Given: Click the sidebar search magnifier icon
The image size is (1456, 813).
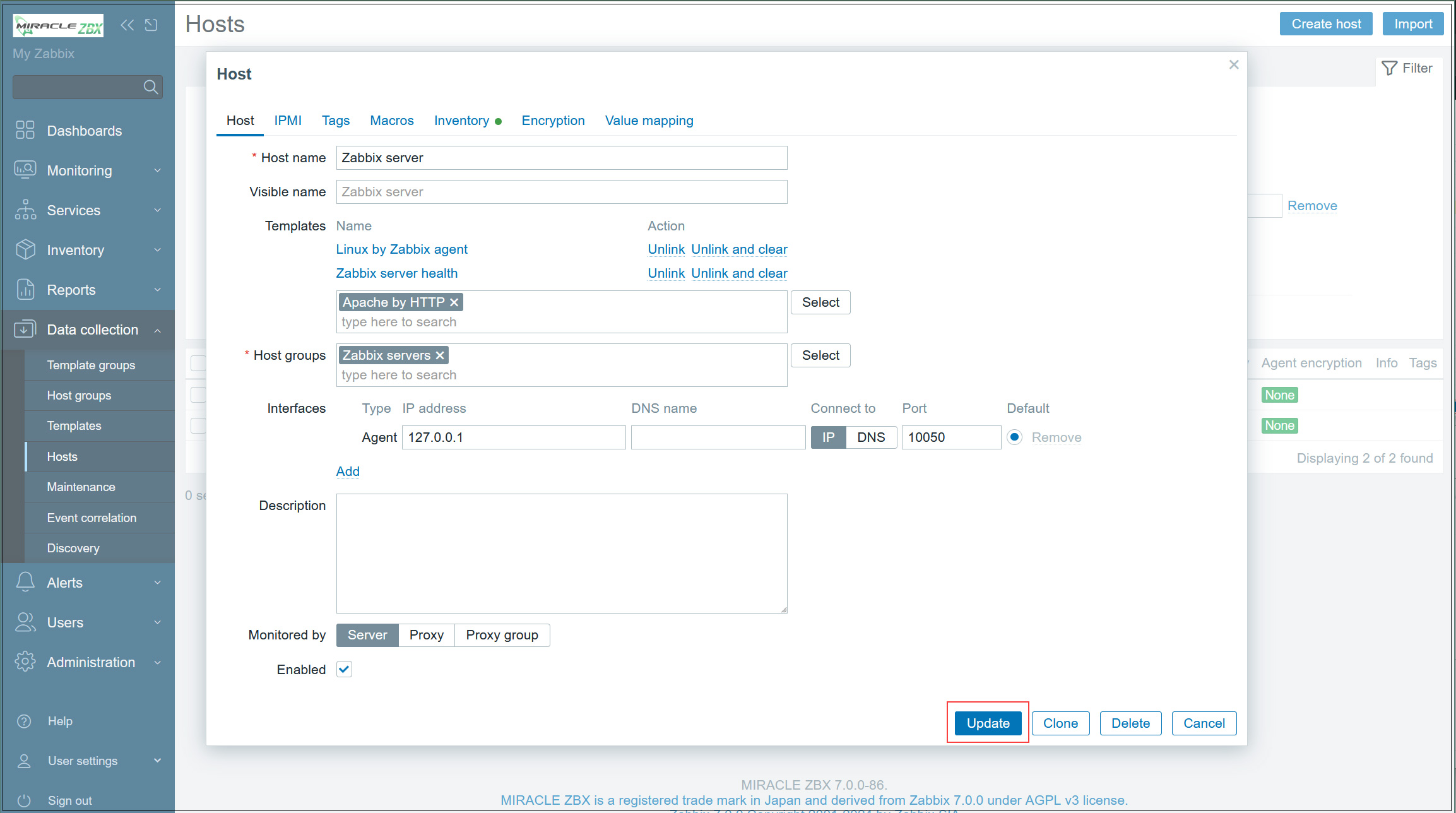Looking at the screenshot, I should (150, 87).
